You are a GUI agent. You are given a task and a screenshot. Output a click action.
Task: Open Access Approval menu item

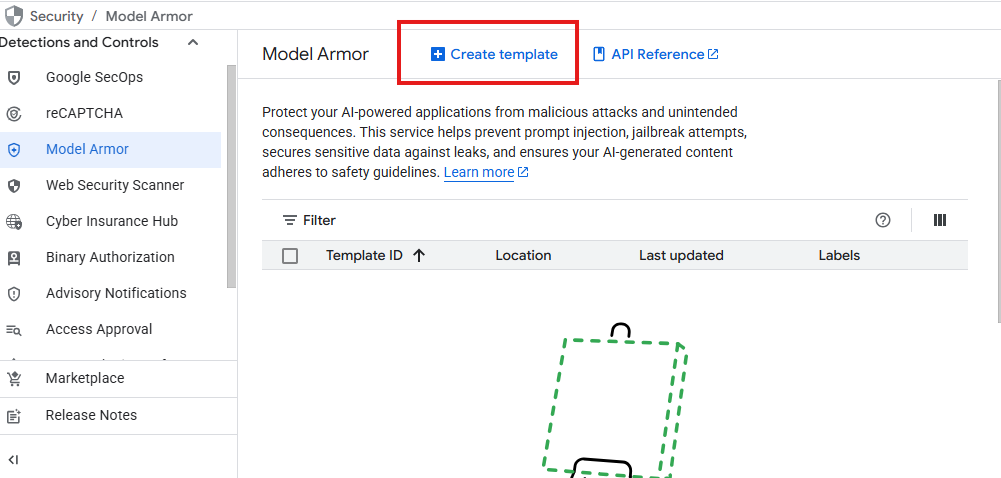click(x=110, y=330)
